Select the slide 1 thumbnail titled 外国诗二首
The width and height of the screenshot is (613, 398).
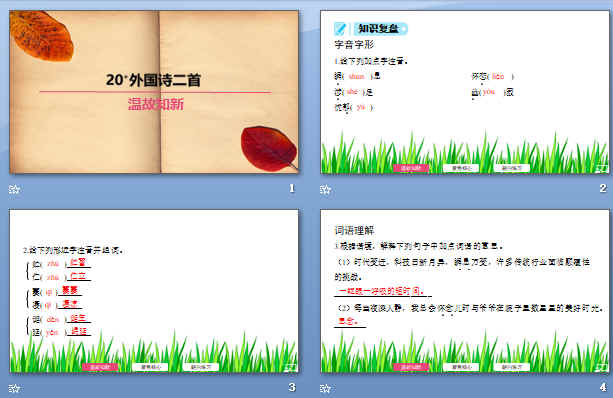pos(154,92)
